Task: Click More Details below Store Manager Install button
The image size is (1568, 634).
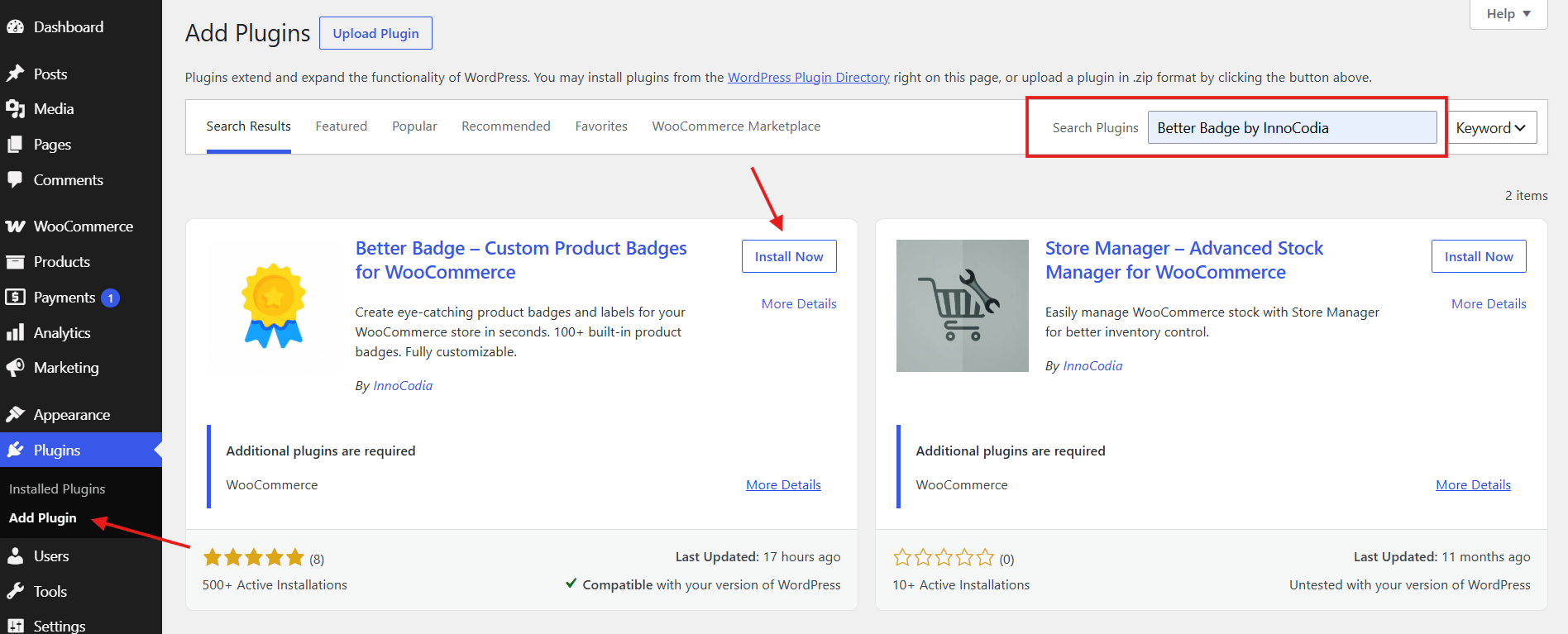Action: click(x=1489, y=304)
